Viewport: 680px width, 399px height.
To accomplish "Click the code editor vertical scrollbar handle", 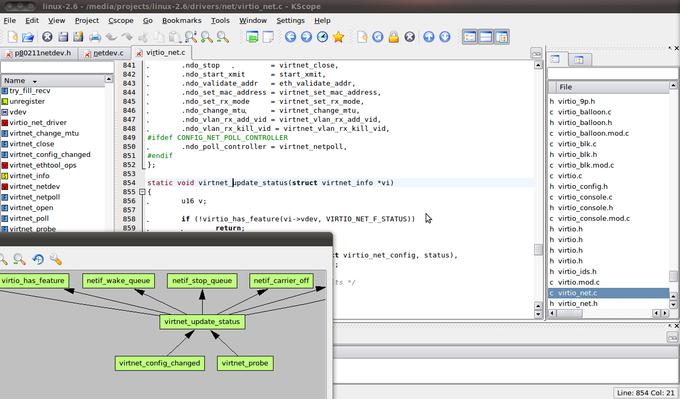I will (x=538, y=250).
